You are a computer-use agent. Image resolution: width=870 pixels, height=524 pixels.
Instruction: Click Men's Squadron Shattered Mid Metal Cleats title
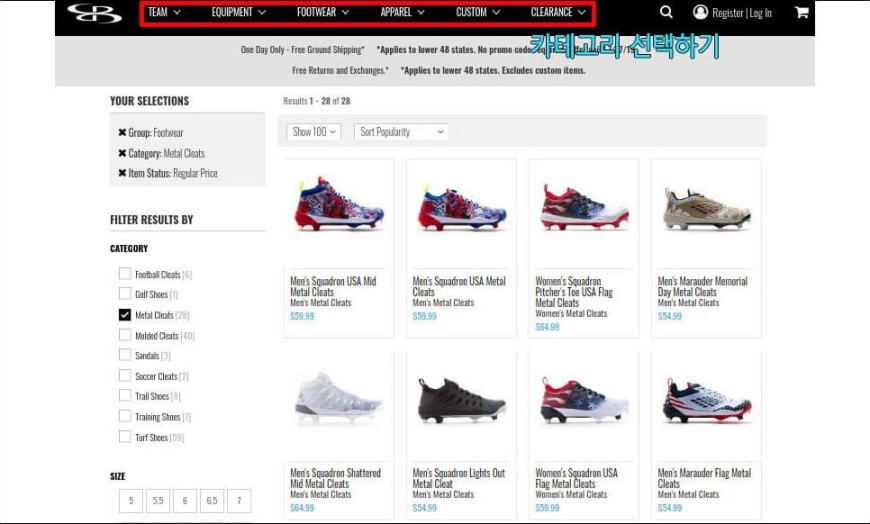[335, 478]
